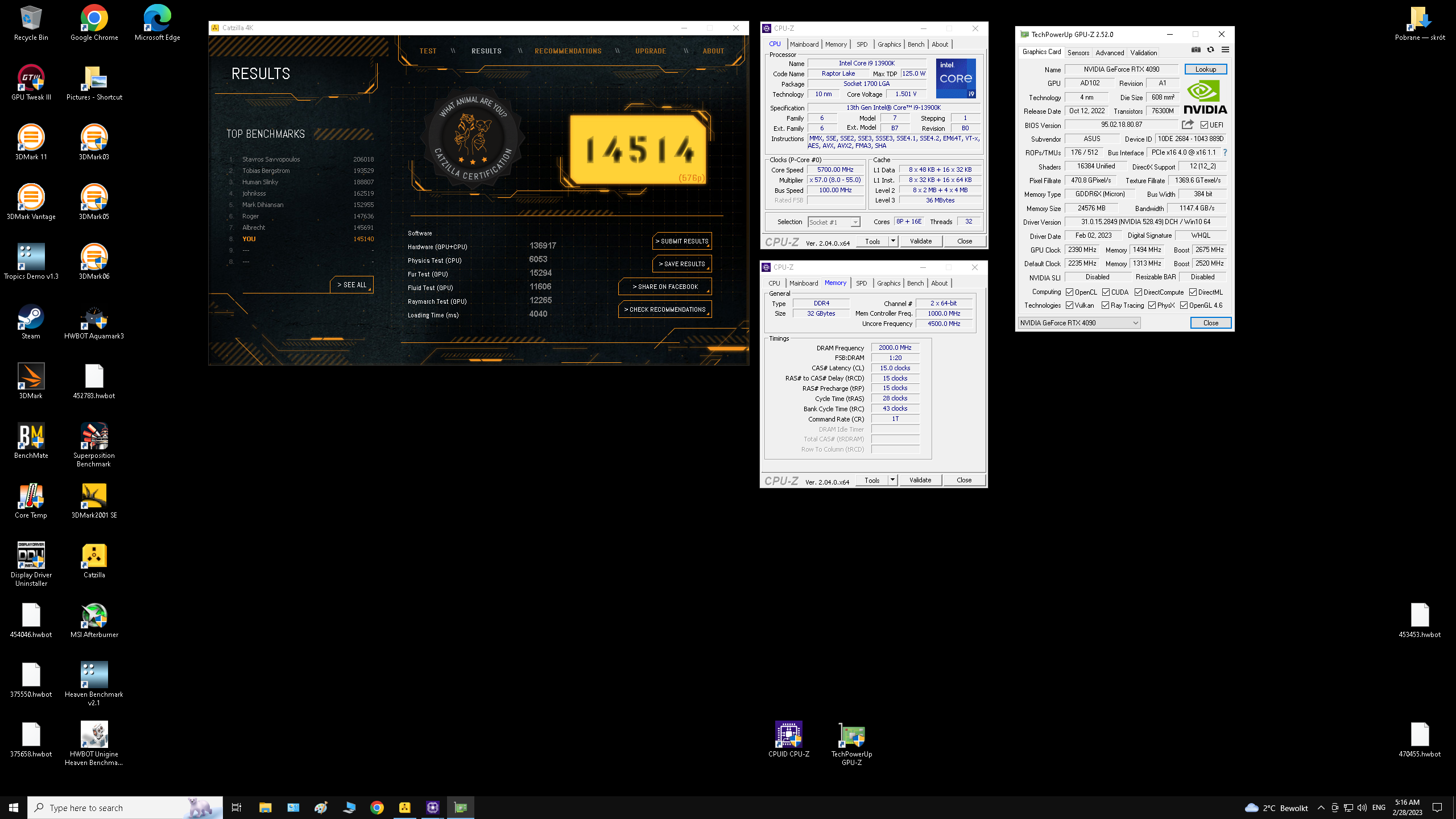The height and width of the screenshot is (819, 1456).
Task: Select Tropics Demo v1.3 icon
Action: point(31,262)
